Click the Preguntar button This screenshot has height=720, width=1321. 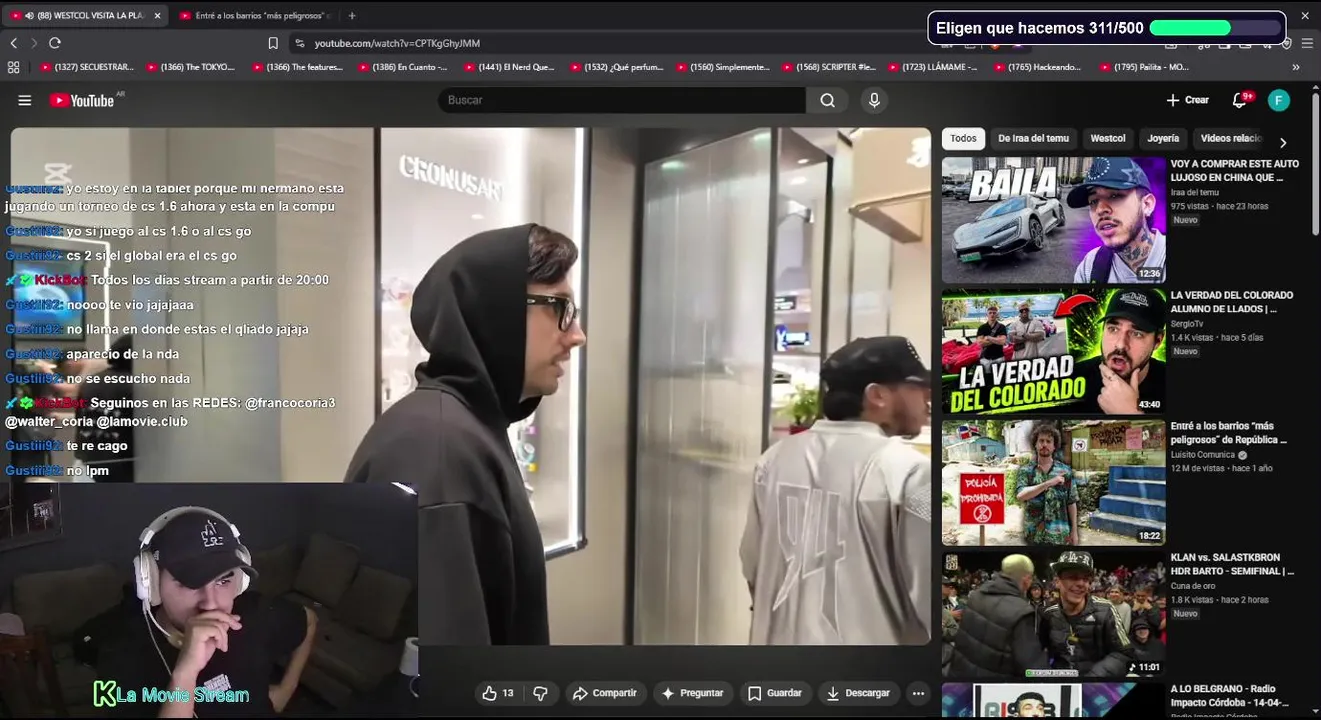(692, 693)
